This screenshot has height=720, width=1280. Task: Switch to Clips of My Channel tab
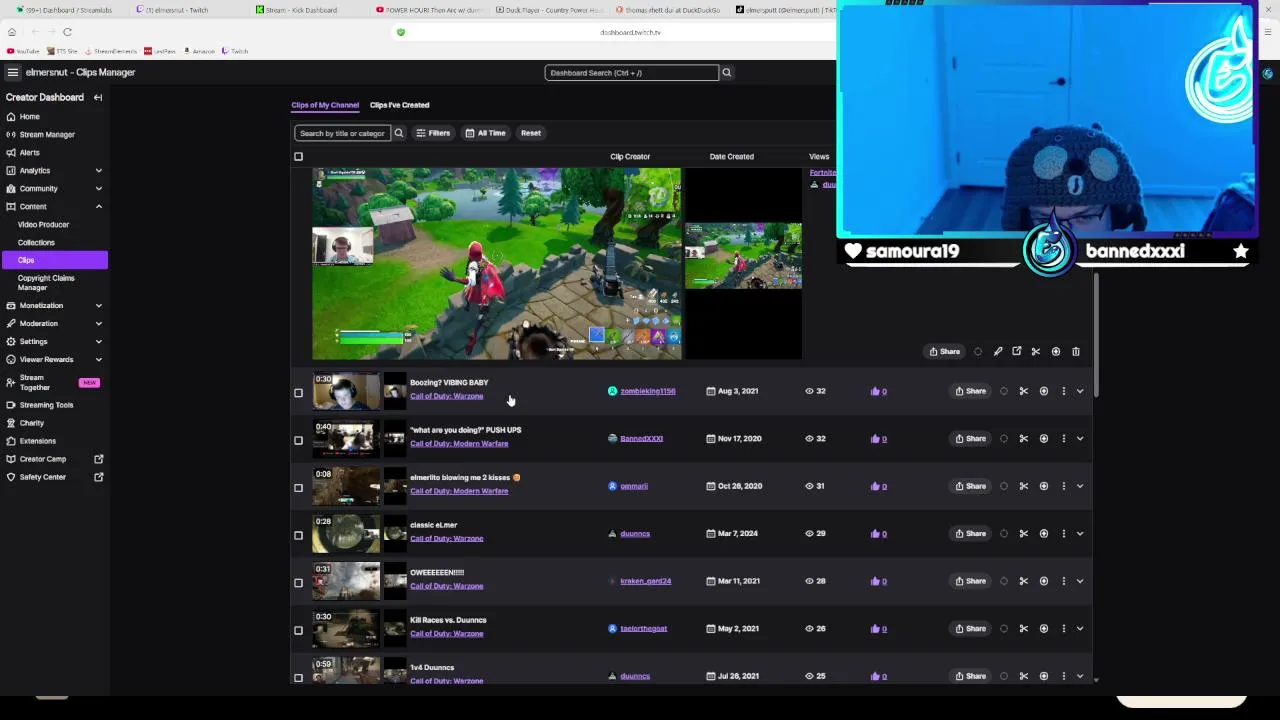(x=325, y=105)
